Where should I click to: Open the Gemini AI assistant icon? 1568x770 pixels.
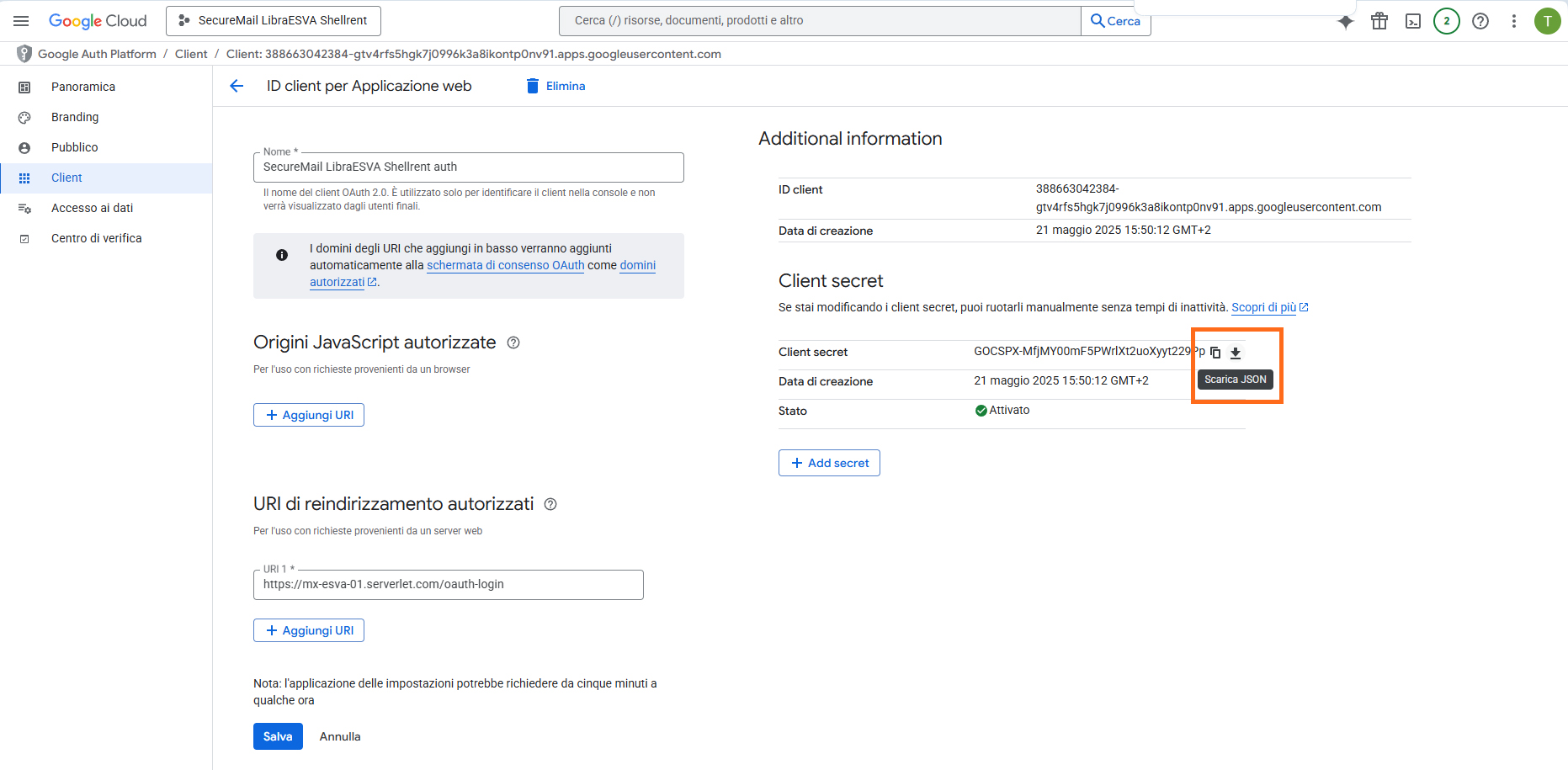[1346, 22]
